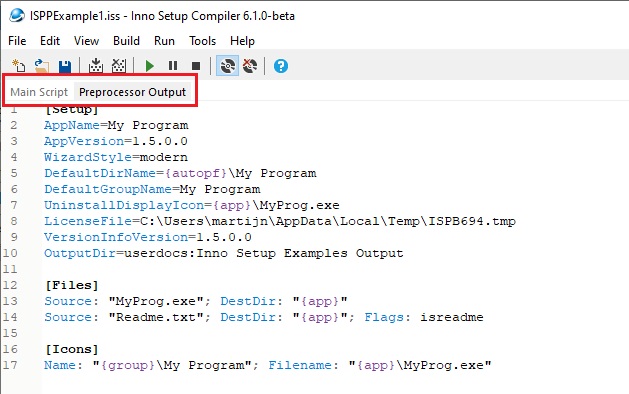Pause execution with the pause icon
Image resolution: width=629 pixels, height=394 pixels.
[173, 66]
